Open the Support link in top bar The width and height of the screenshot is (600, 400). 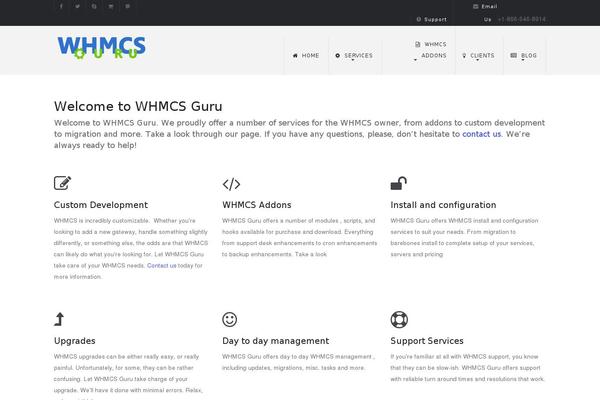click(432, 19)
